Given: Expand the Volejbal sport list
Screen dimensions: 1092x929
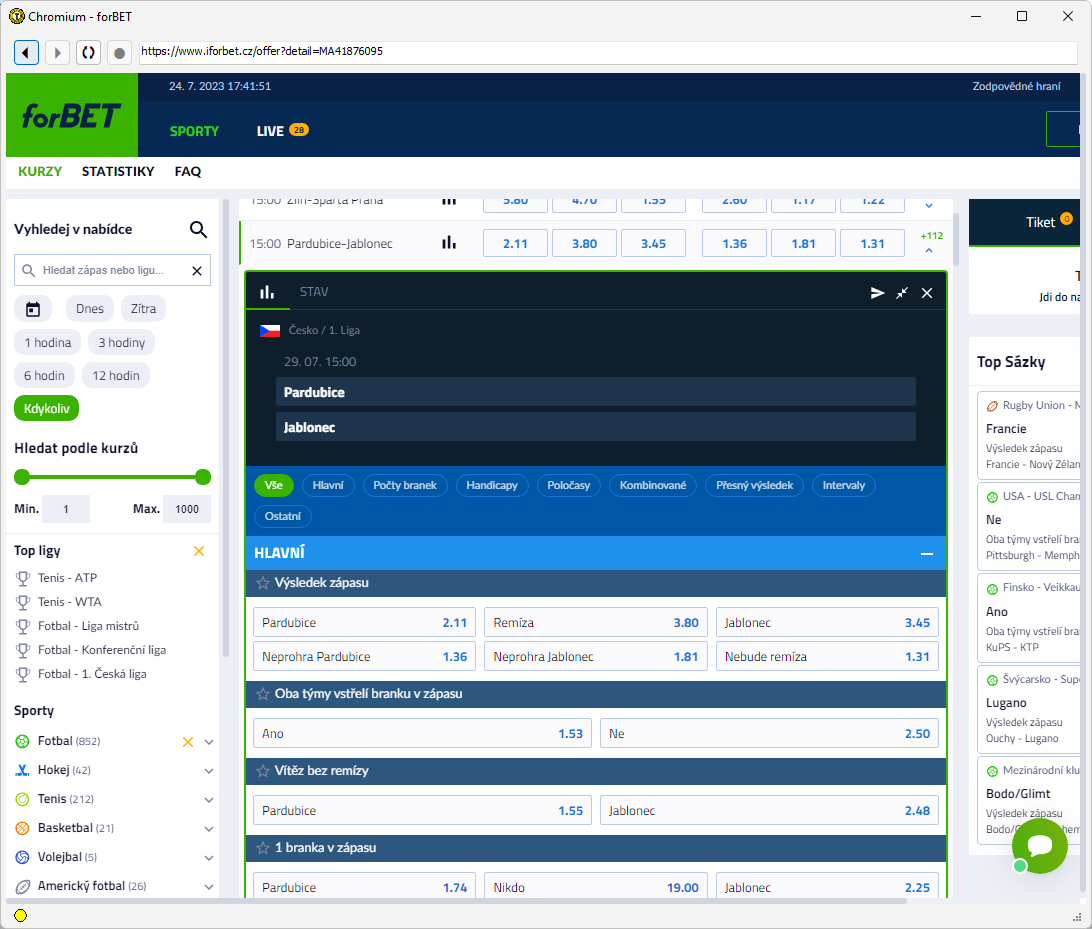Looking at the screenshot, I should click(x=209, y=858).
